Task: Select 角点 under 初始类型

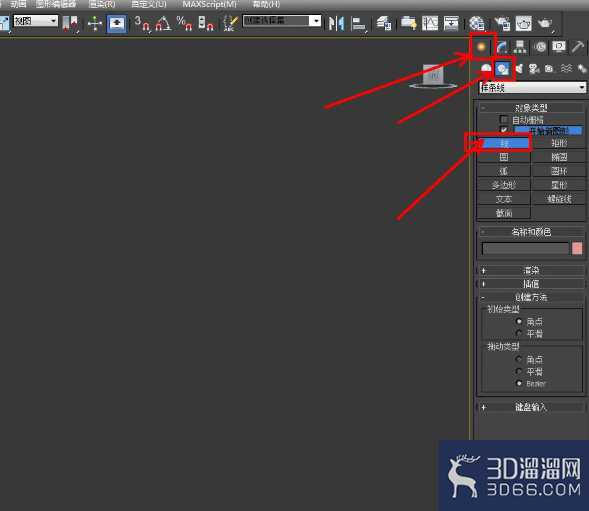Action: click(519, 321)
